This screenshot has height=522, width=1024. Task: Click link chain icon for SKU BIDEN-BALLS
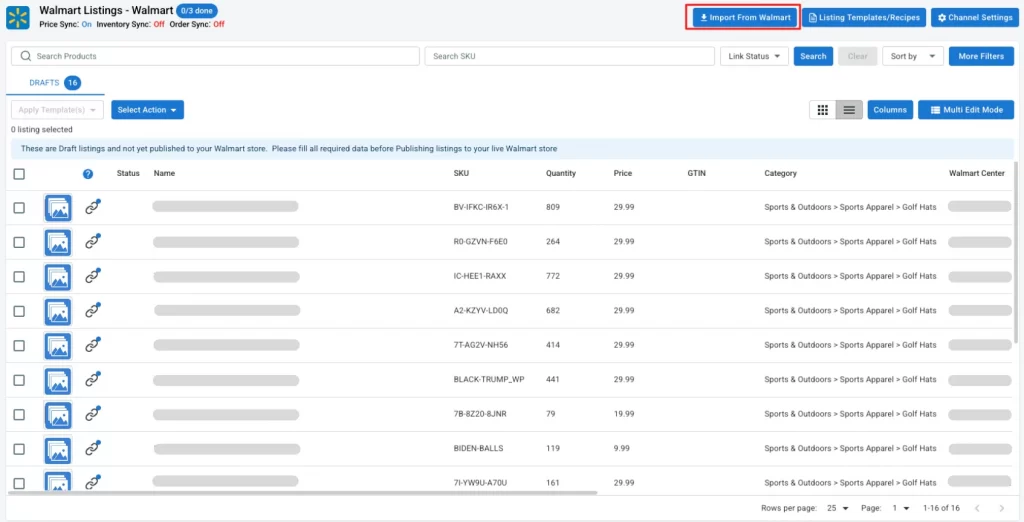point(93,449)
